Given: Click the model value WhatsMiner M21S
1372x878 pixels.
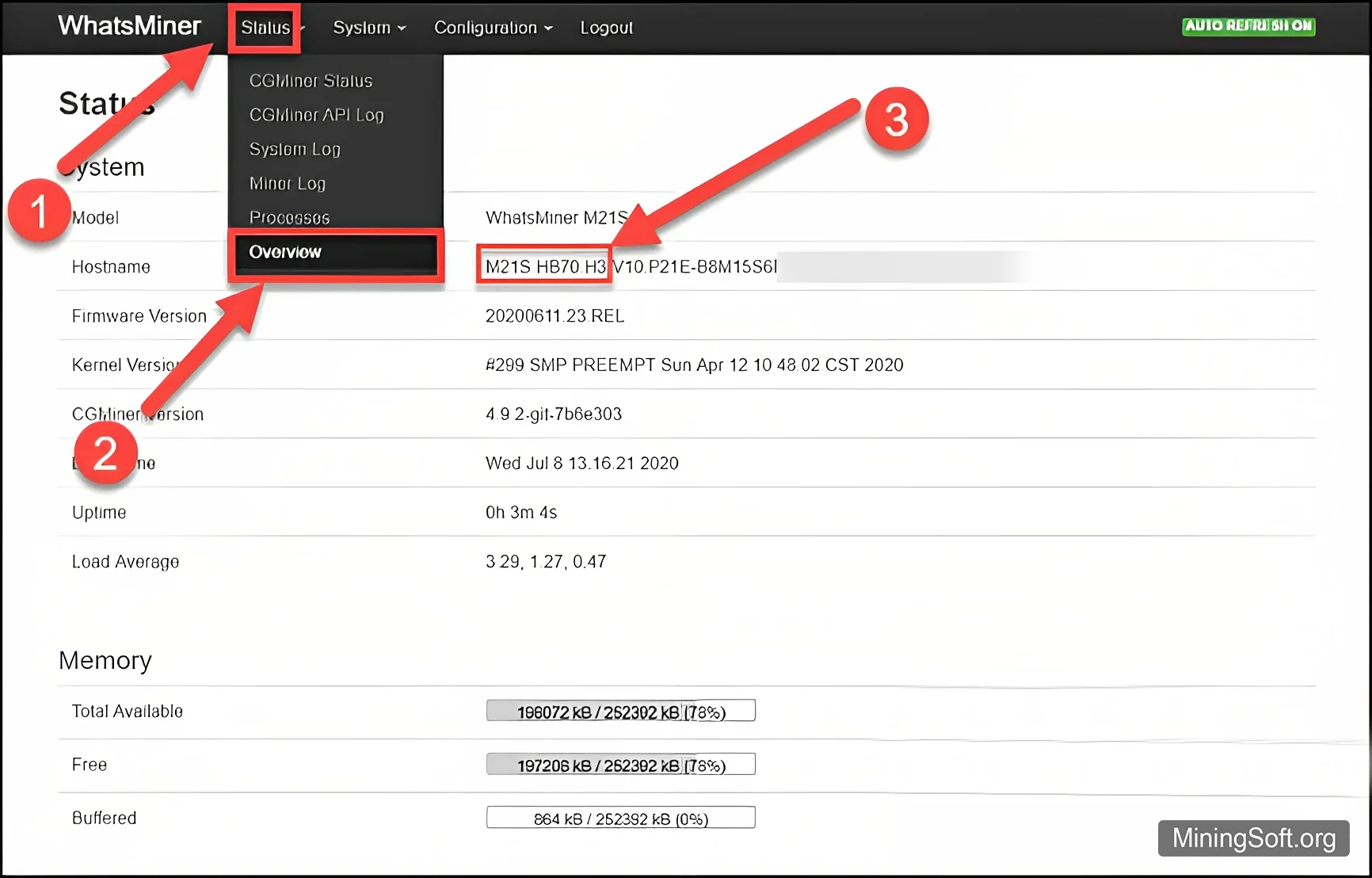Looking at the screenshot, I should point(556,218).
